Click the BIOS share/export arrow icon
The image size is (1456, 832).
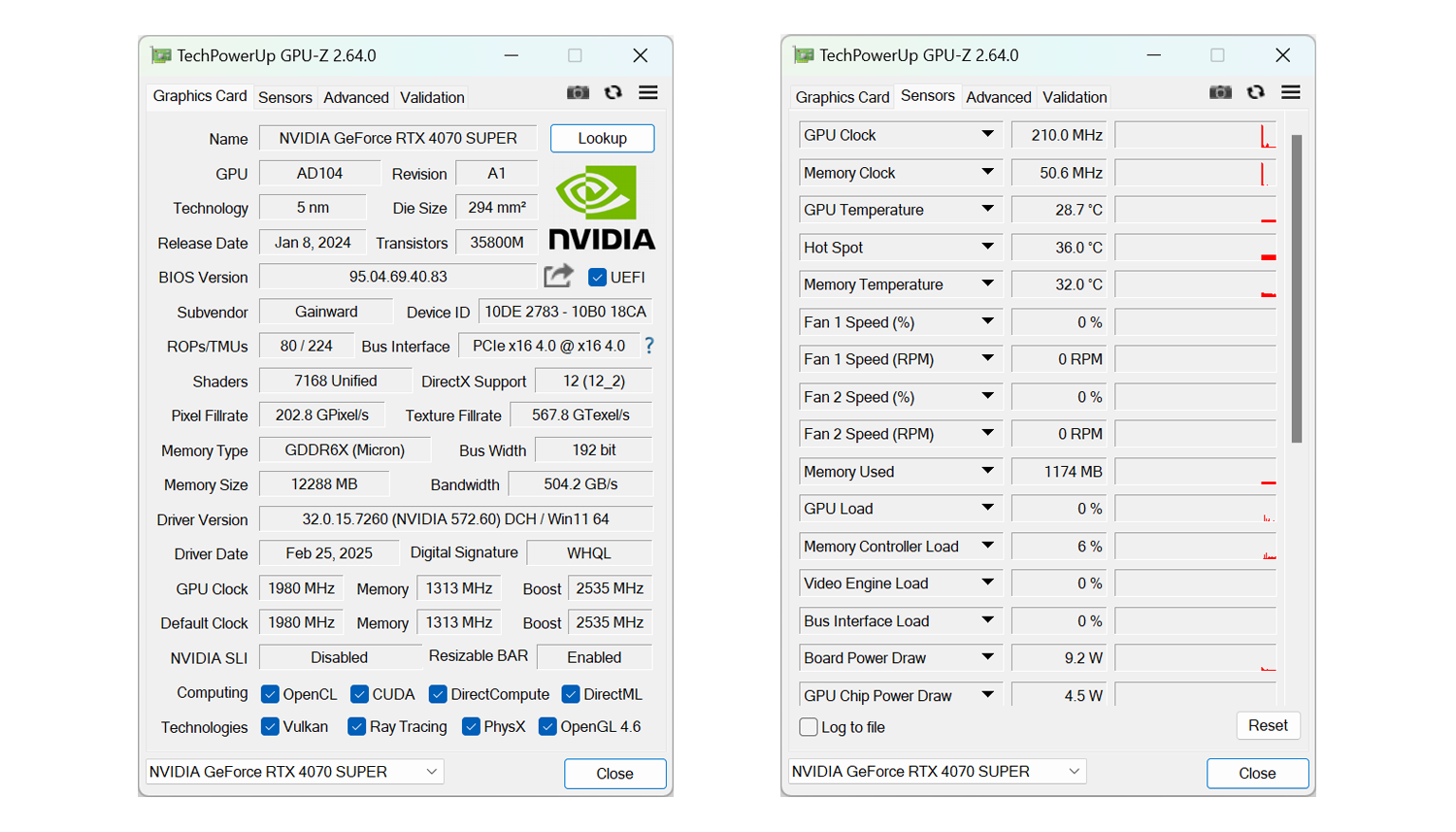click(x=558, y=277)
